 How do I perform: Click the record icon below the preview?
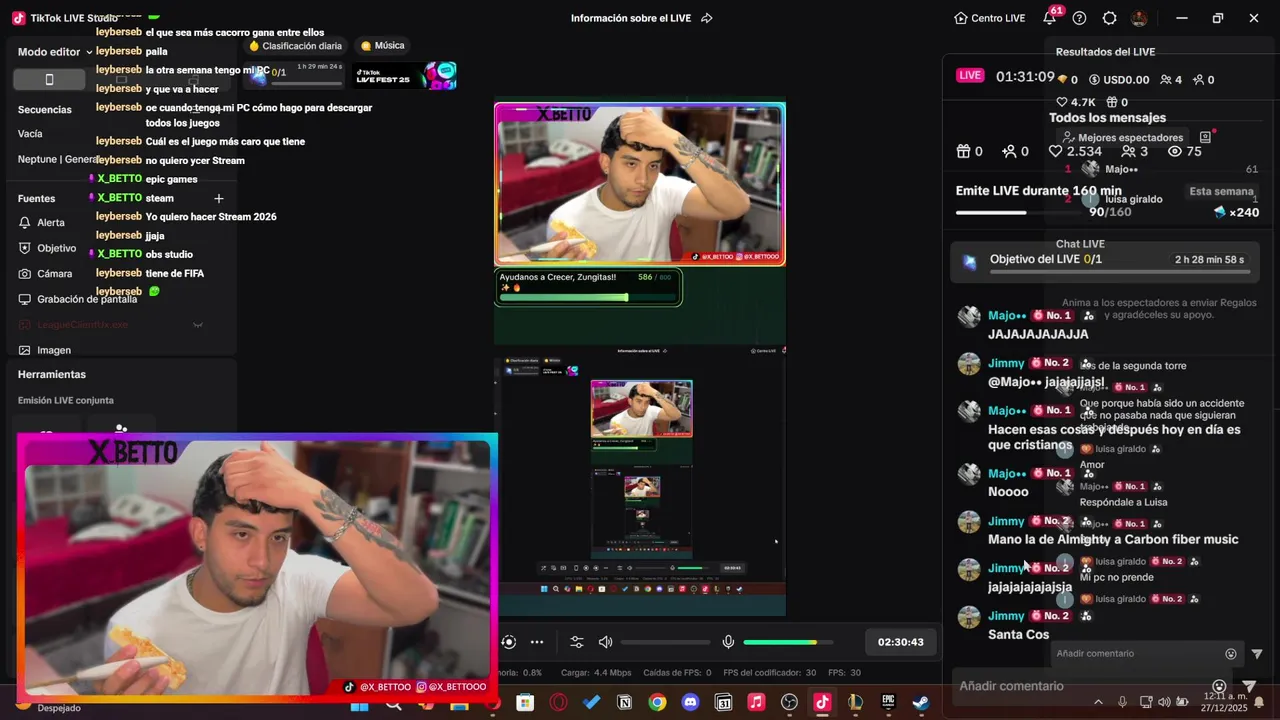tap(509, 642)
